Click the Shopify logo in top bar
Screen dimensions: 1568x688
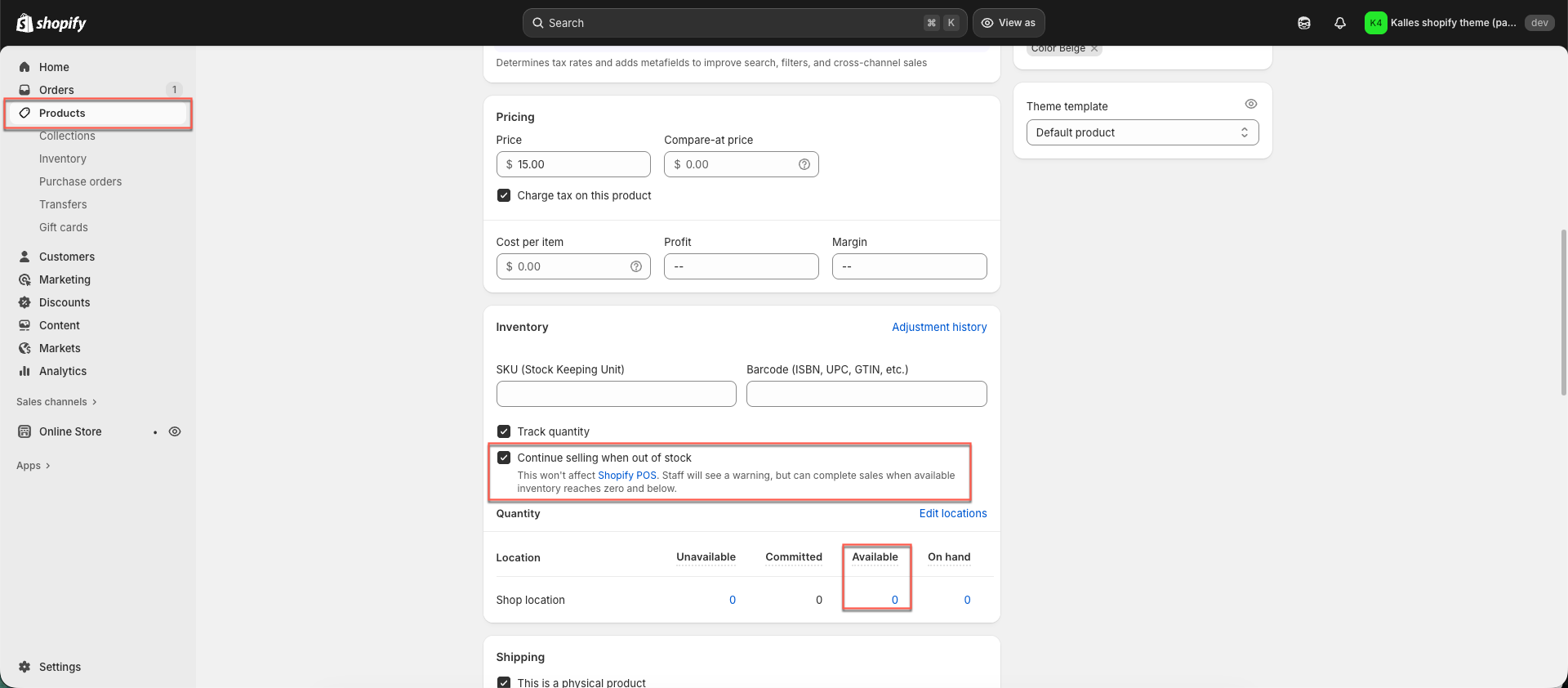(x=51, y=23)
